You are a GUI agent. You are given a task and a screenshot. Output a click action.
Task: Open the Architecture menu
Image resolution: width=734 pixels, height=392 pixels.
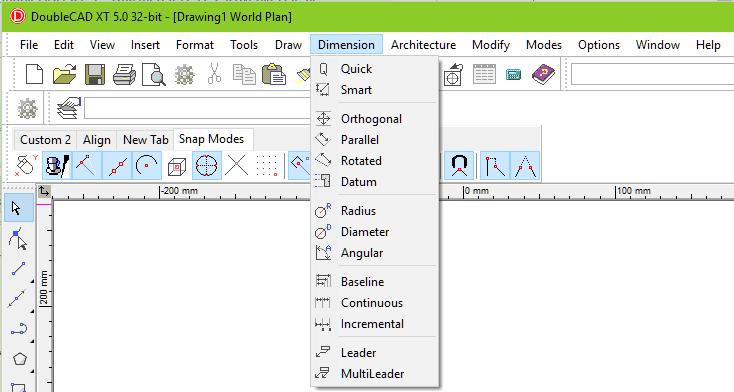tap(423, 45)
